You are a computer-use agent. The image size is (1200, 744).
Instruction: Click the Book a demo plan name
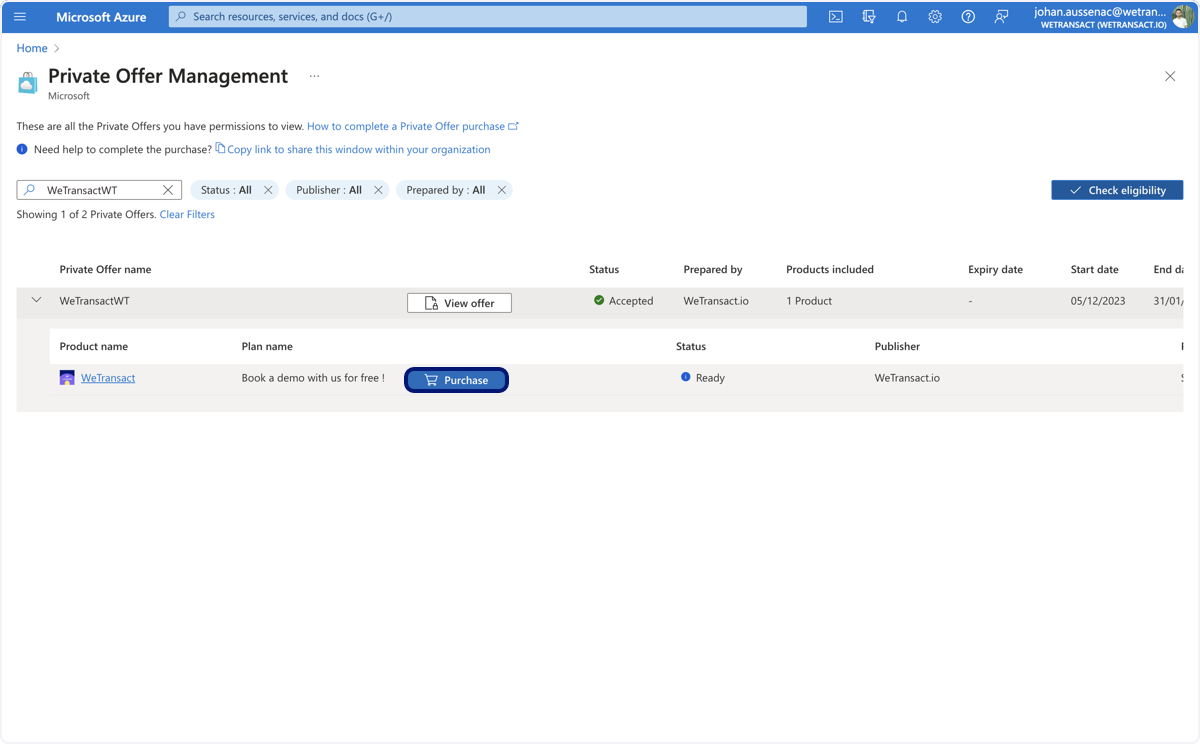(313, 378)
